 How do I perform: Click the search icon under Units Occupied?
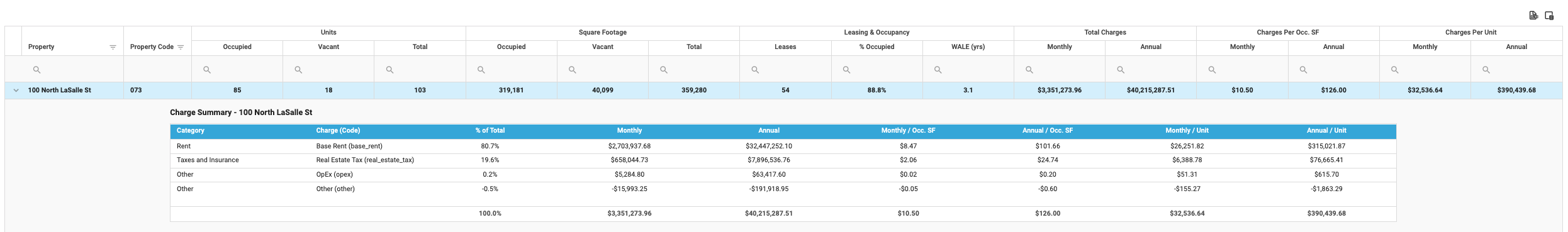(206, 70)
